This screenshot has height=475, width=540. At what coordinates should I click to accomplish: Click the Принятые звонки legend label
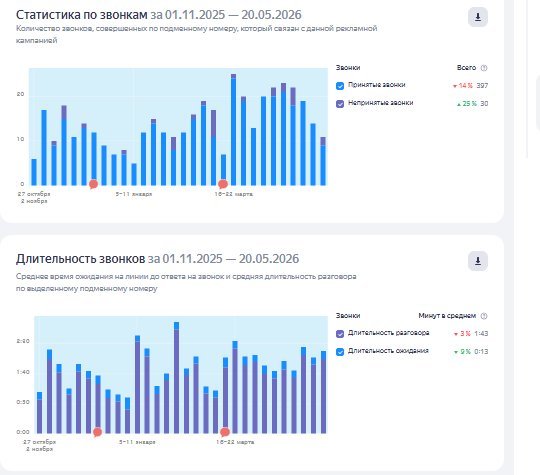coord(376,85)
